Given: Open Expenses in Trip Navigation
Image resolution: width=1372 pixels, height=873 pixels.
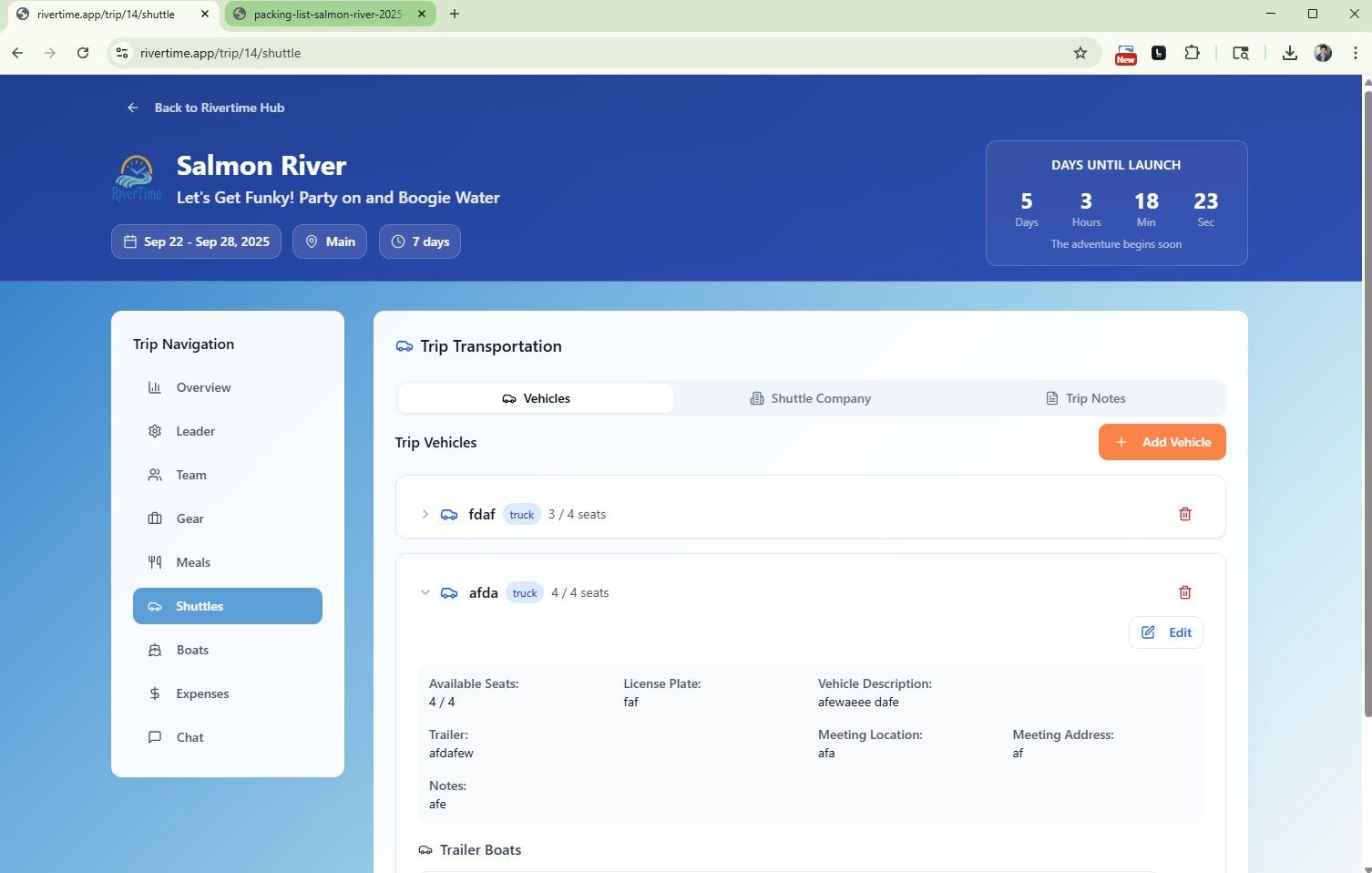Looking at the screenshot, I should [202, 693].
